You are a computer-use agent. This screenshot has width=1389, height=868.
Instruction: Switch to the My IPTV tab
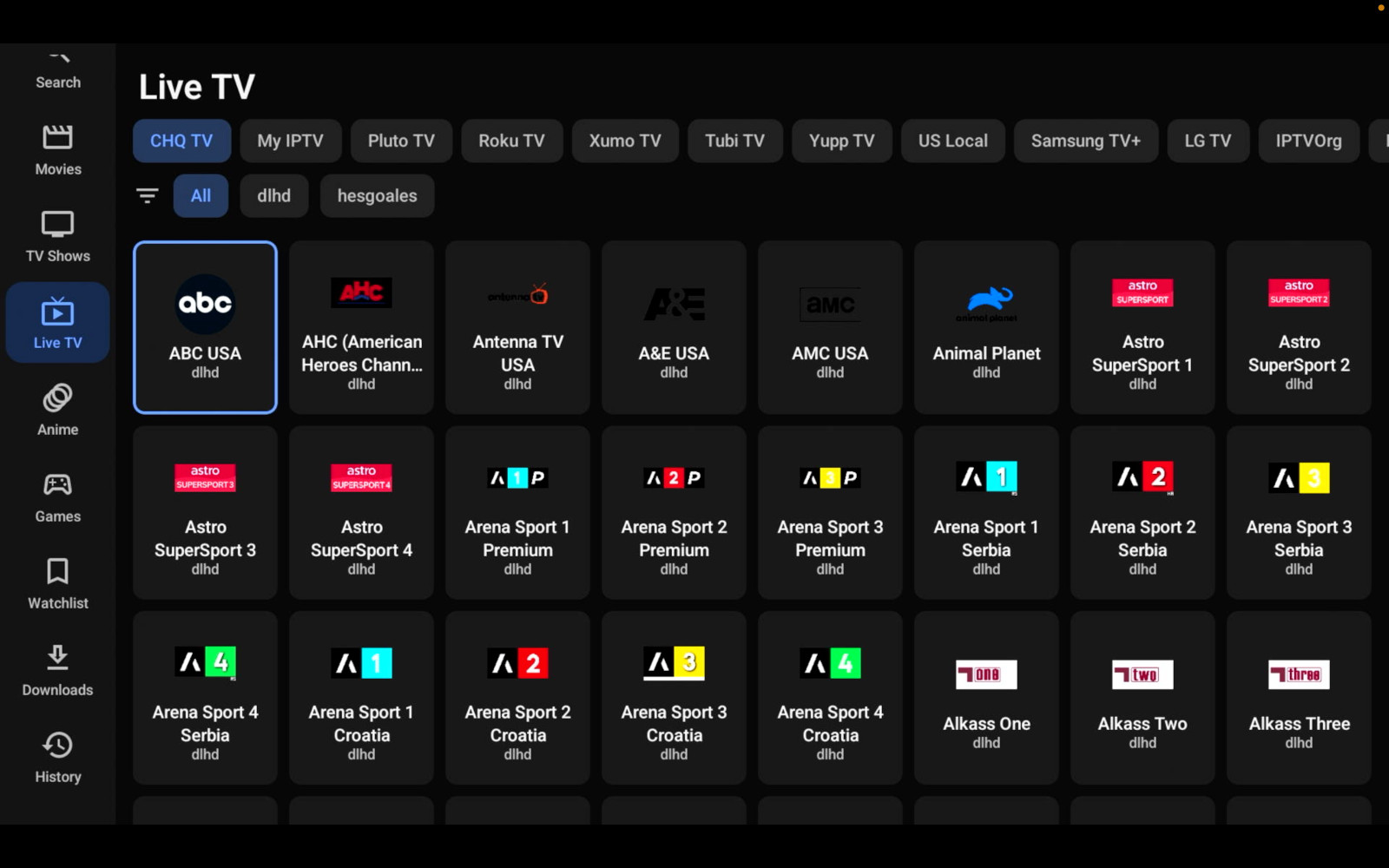point(290,141)
